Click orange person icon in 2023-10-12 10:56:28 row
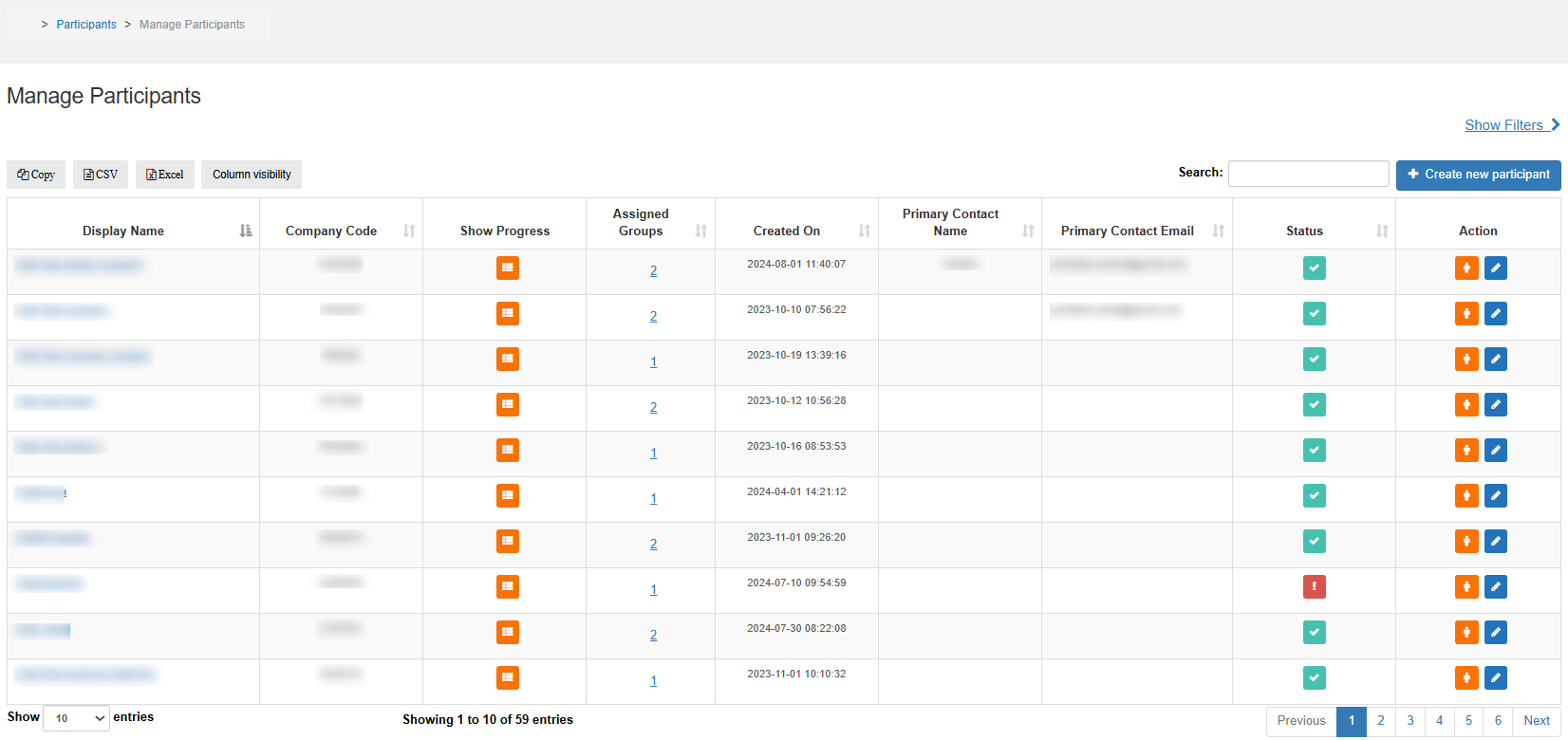The width and height of the screenshot is (1568, 740). (1466, 405)
